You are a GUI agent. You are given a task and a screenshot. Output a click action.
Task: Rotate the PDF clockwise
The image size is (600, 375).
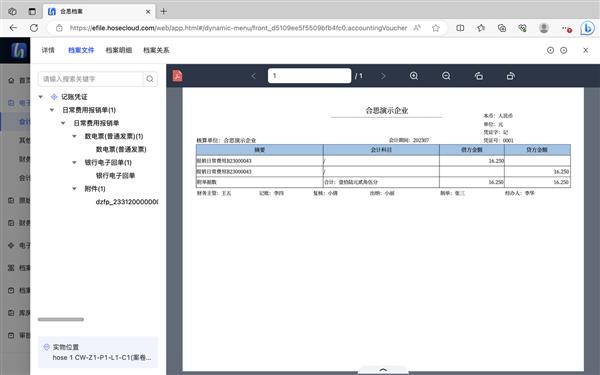[x=510, y=76]
